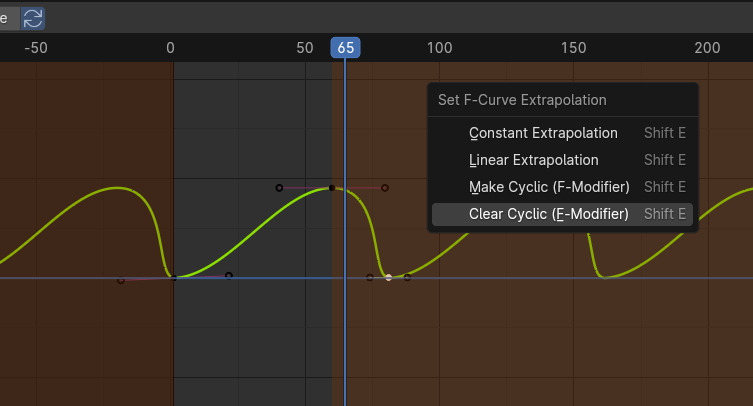Click frame 100 on the timeline ruler
This screenshot has width=753, height=406.
(x=439, y=48)
